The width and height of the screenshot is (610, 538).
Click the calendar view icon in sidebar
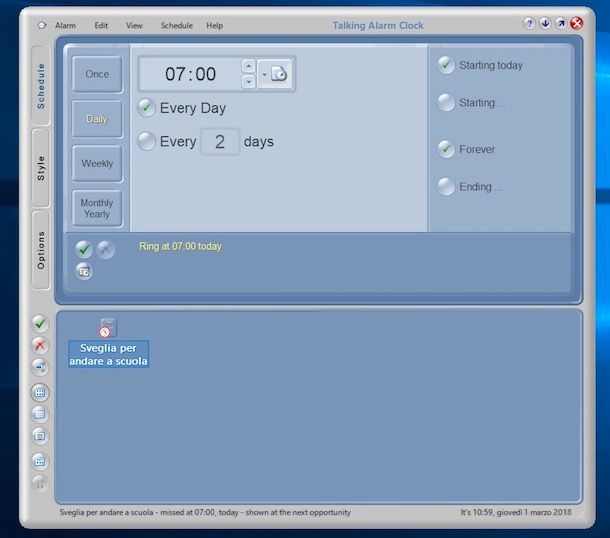click(x=40, y=462)
